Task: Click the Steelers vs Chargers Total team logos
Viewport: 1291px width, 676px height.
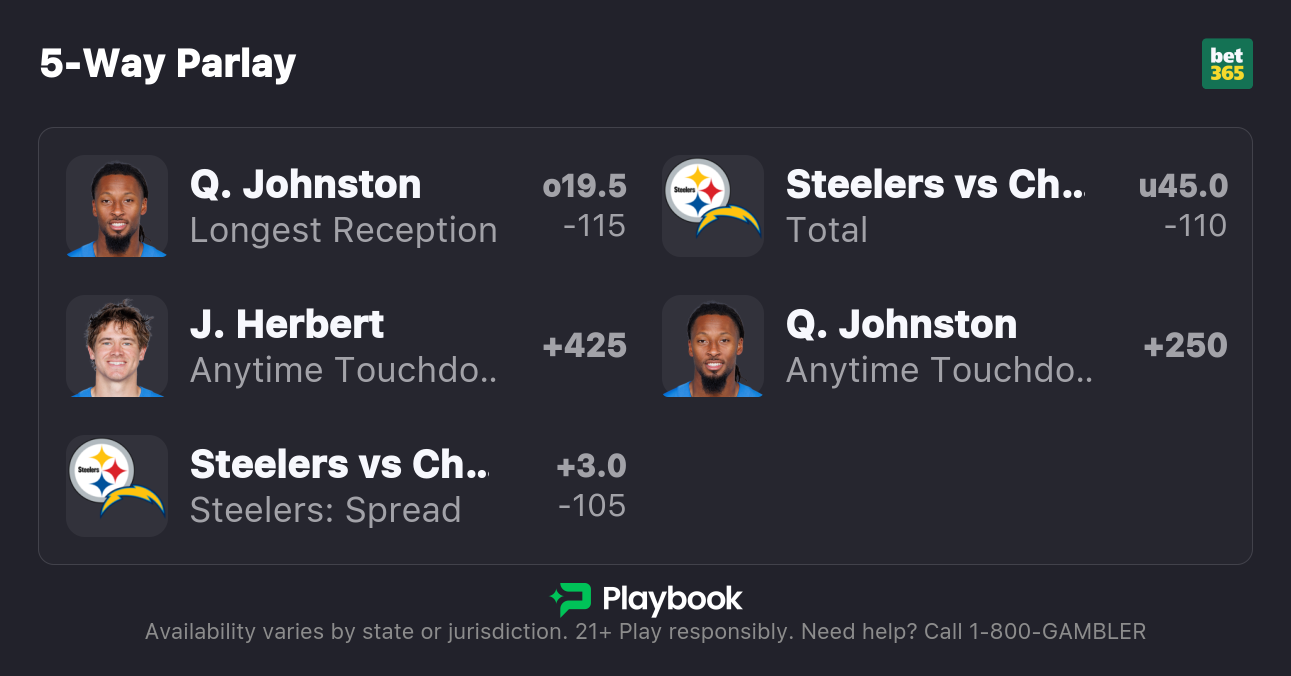Action: (713, 206)
